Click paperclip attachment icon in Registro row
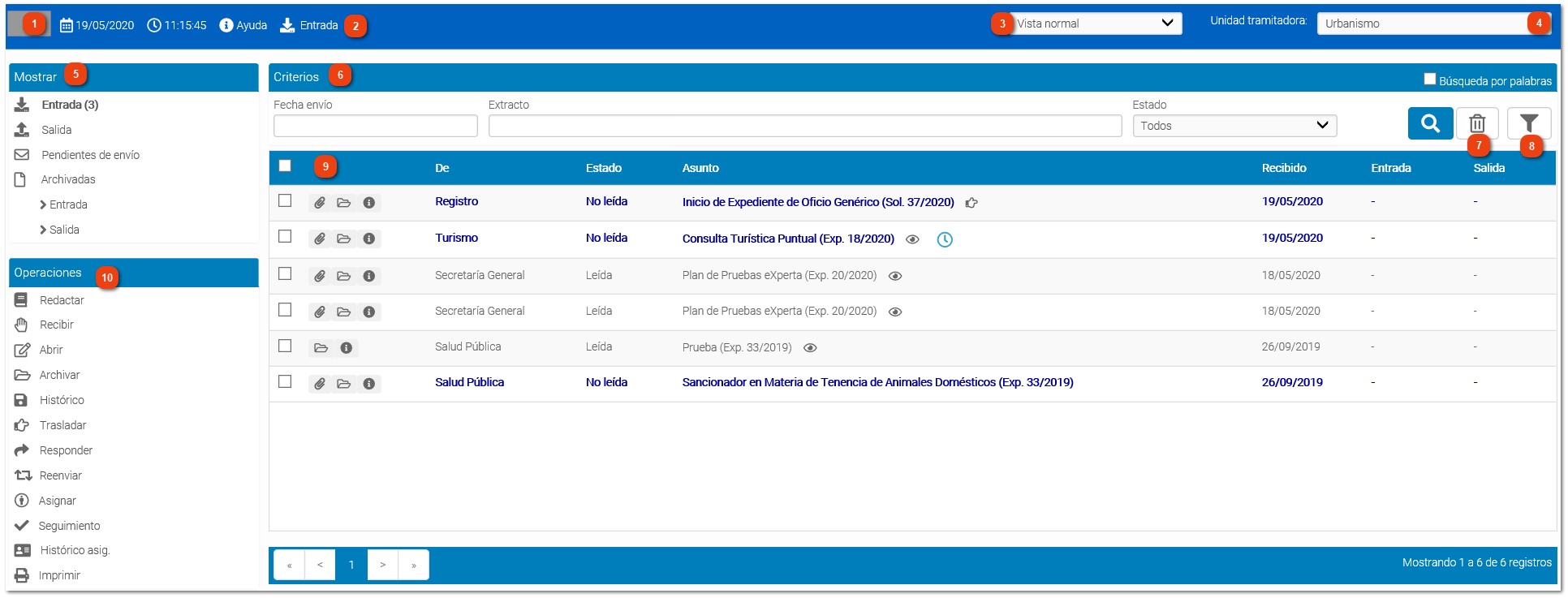 (x=320, y=203)
